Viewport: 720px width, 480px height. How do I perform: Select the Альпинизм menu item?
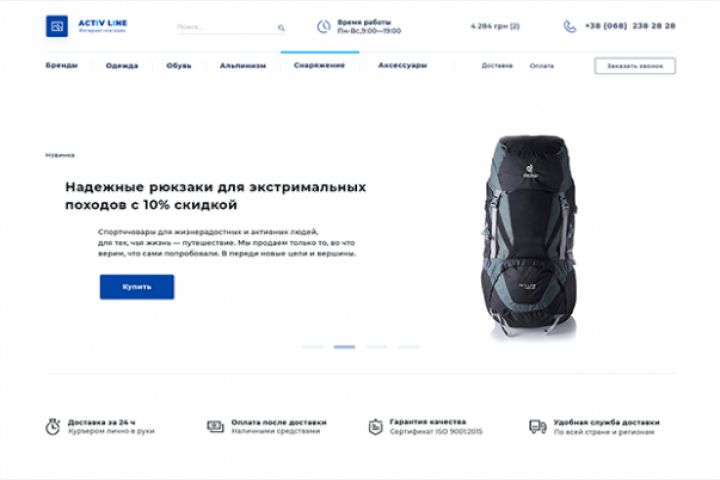[x=243, y=66]
